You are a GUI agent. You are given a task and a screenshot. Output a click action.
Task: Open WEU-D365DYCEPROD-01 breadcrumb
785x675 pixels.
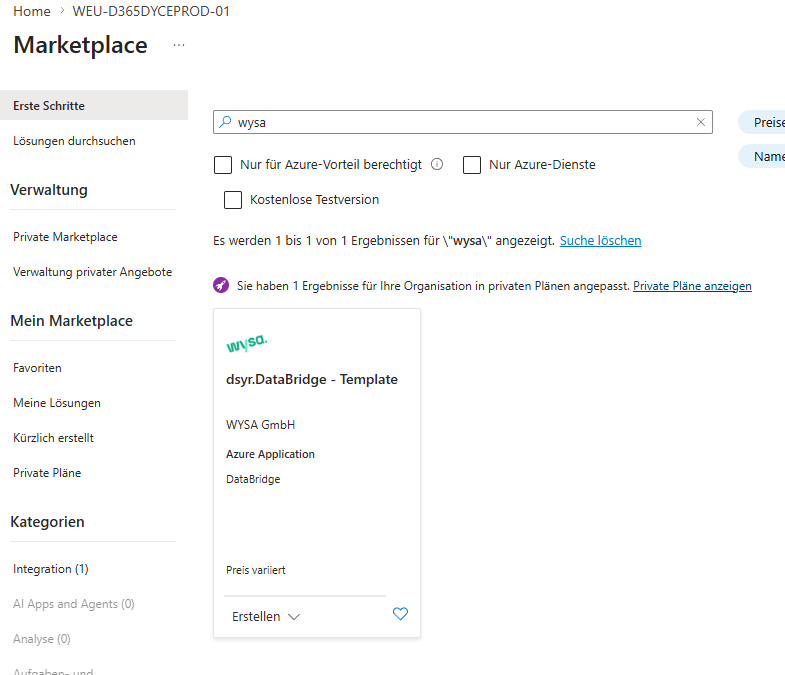coord(151,11)
